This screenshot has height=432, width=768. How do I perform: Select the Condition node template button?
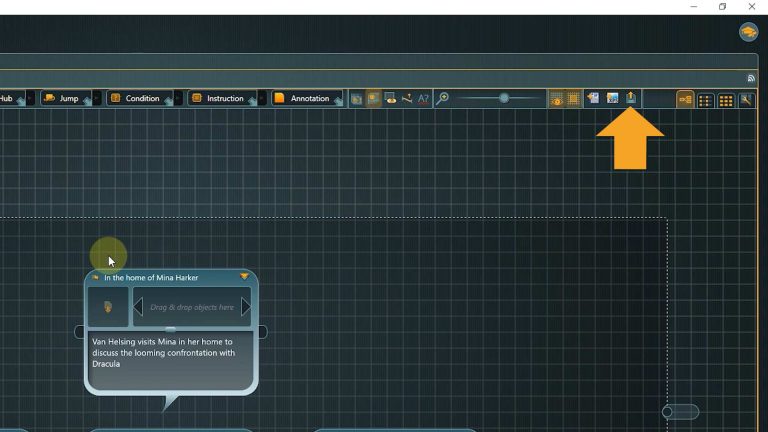140,98
